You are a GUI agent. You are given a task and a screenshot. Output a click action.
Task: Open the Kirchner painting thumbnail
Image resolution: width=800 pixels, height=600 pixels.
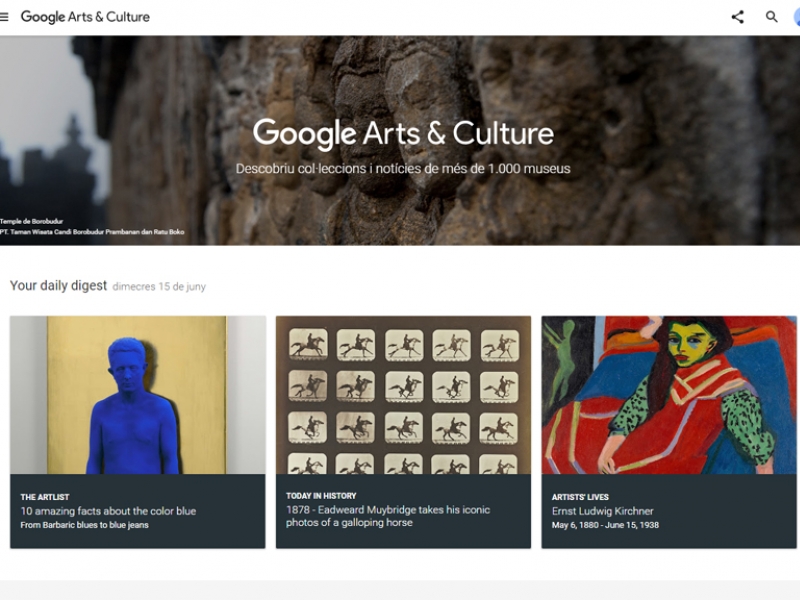click(x=669, y=395)
